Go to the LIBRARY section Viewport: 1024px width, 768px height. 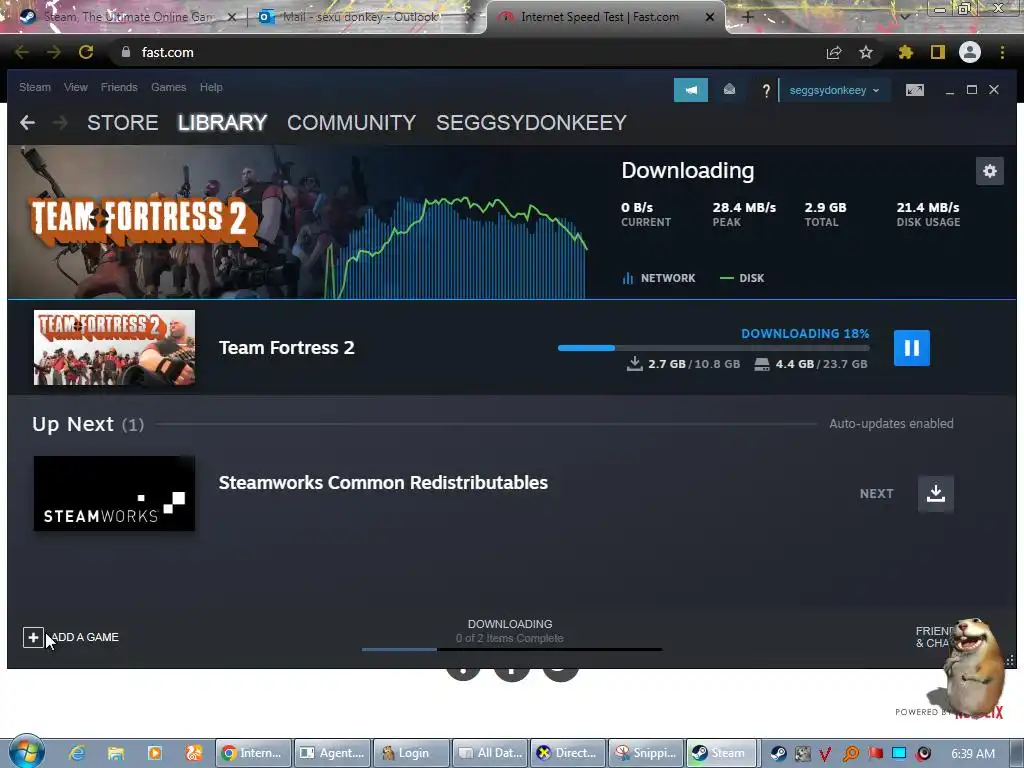coord(222,122)
